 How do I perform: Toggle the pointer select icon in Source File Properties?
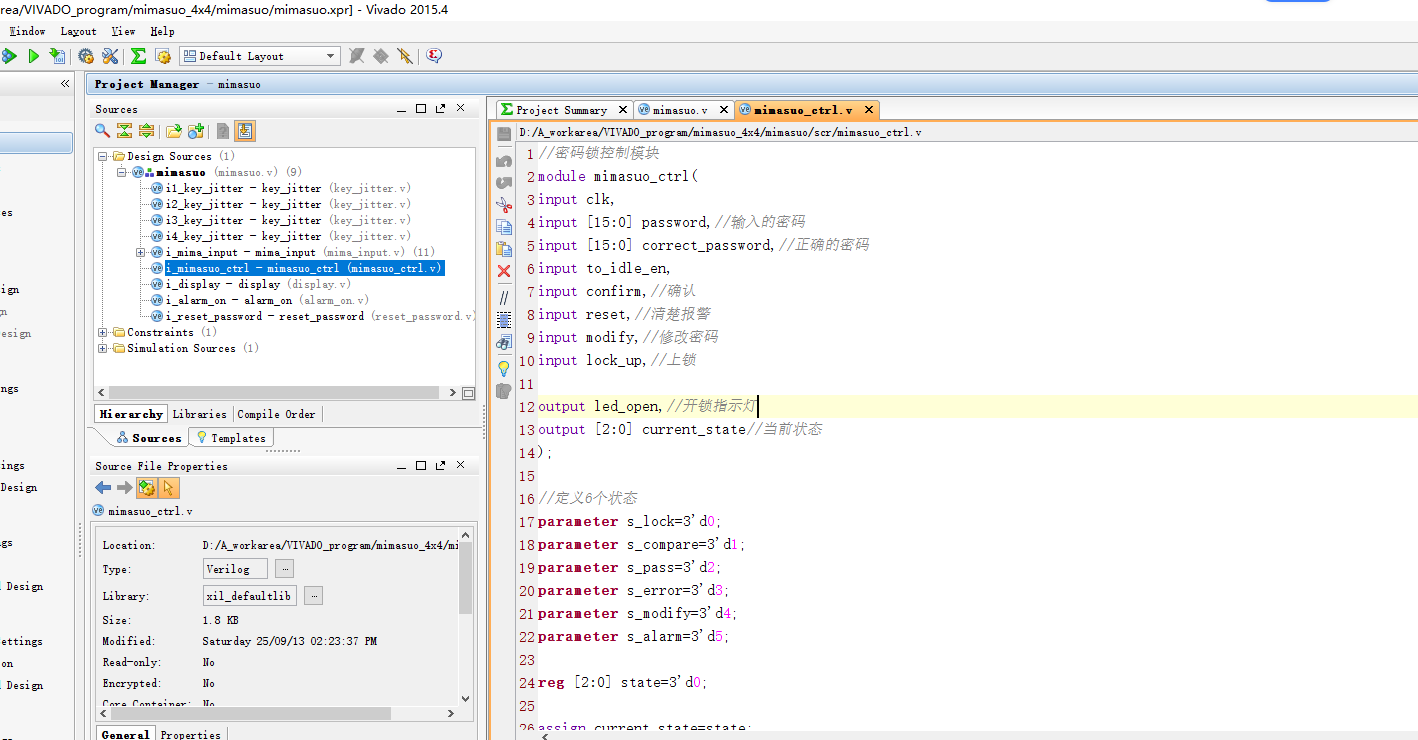tap(169, 488)
